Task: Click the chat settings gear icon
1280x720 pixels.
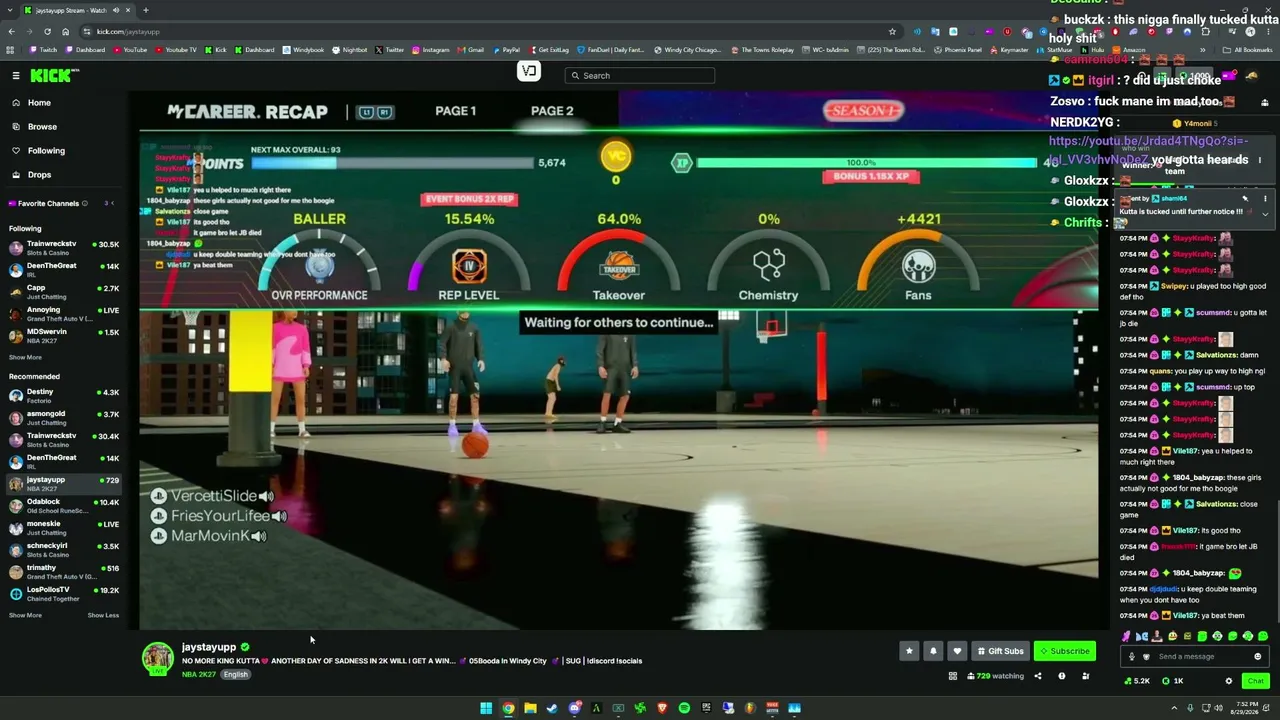Action: [x=1229, y=681]
